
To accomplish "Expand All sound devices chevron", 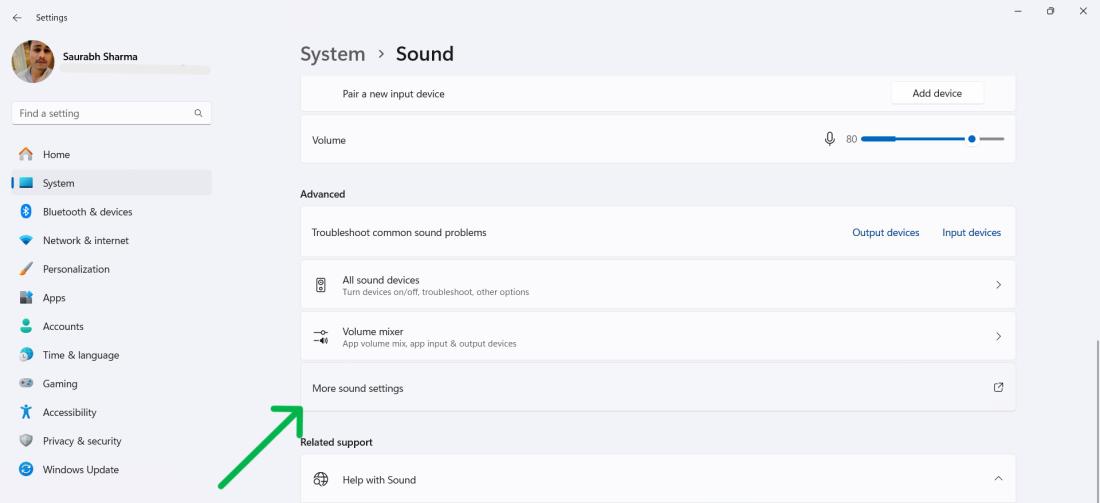I will [998, 285].
